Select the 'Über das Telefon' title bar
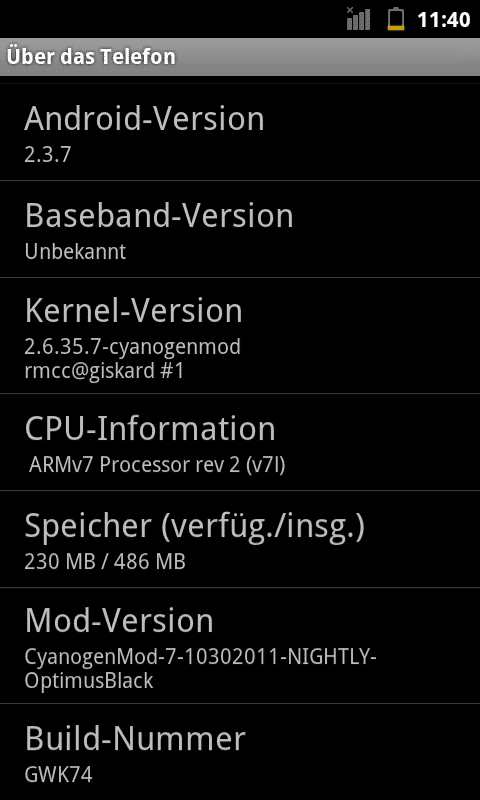 [240, 57]
